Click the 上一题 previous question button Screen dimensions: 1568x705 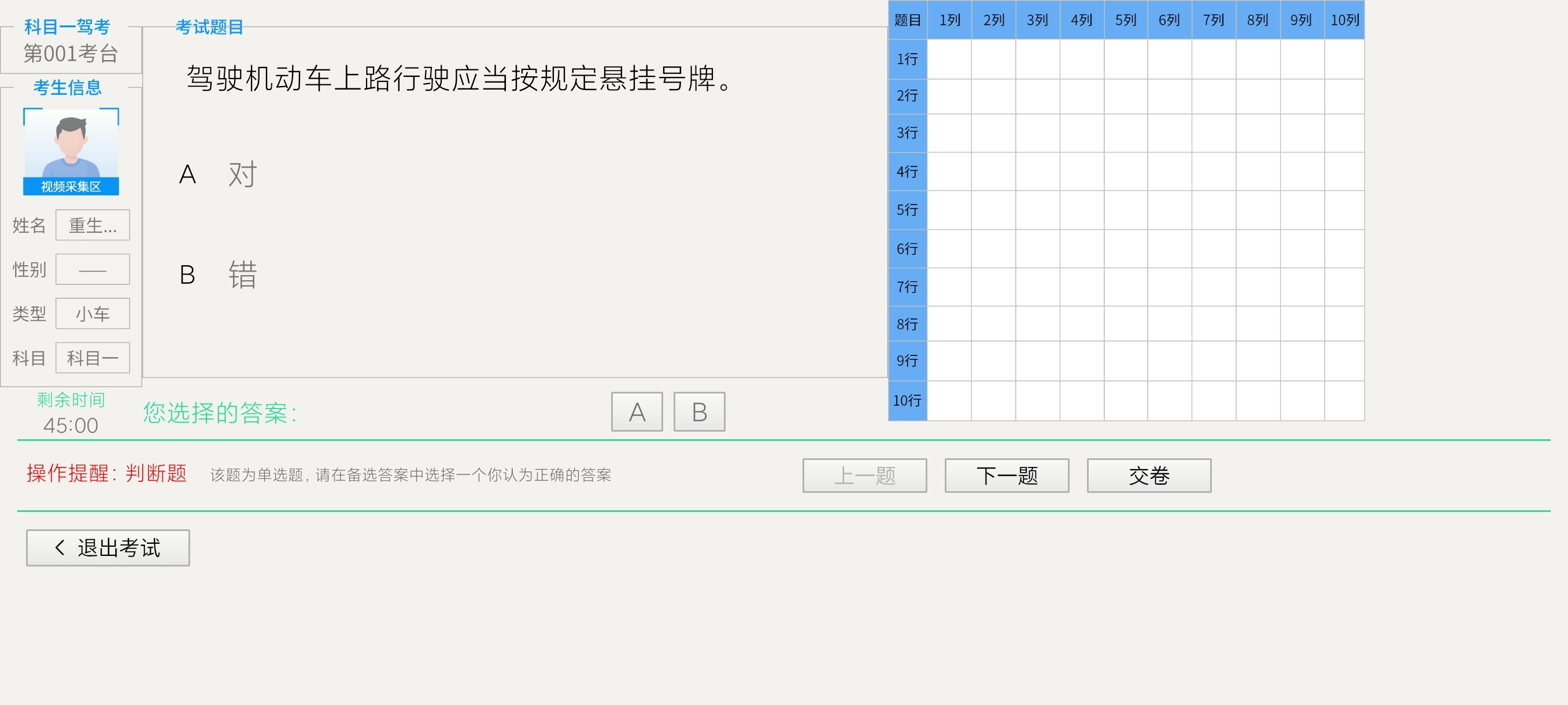point(864,475)
